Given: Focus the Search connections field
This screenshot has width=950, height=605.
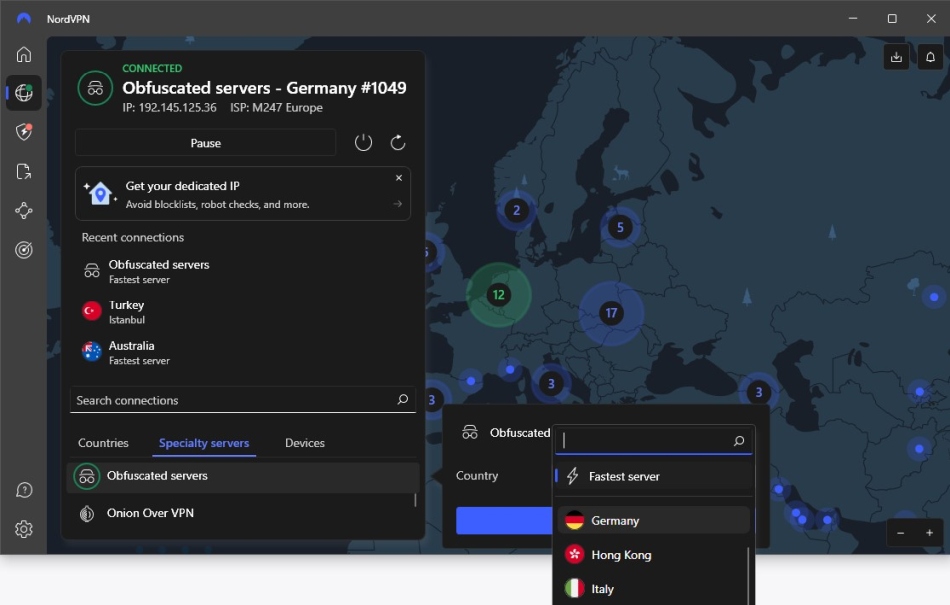Looking at the screenshot, I should [x=242, y=400].
